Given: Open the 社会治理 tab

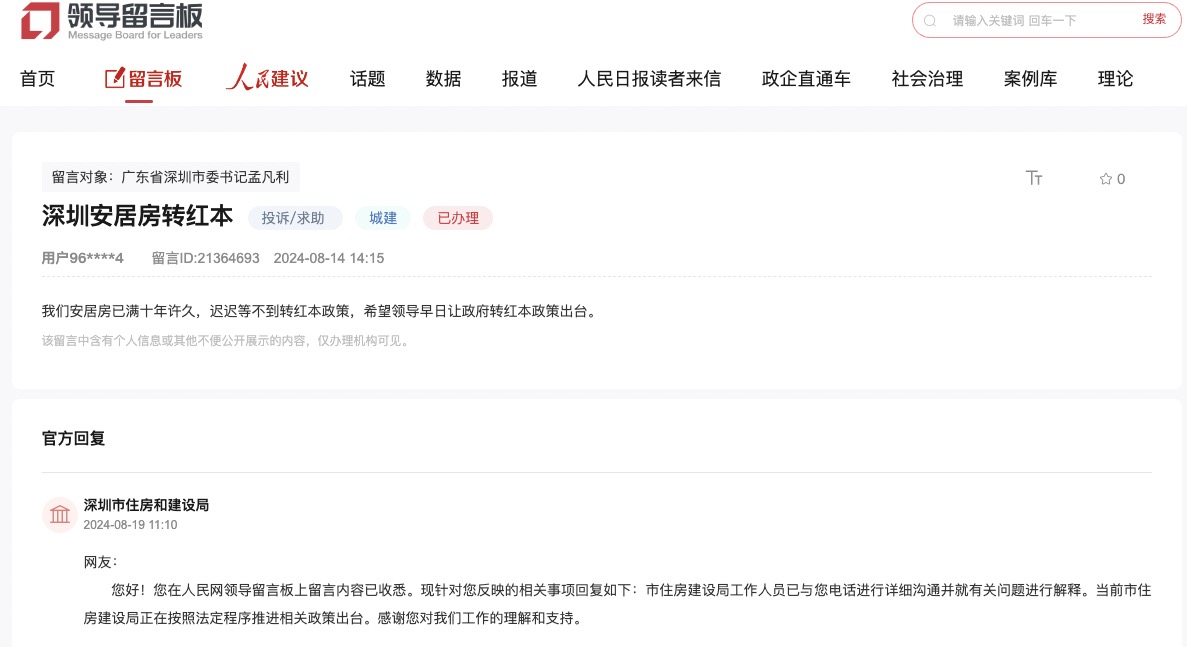Looking at the screenshot, I should (927, 79).
